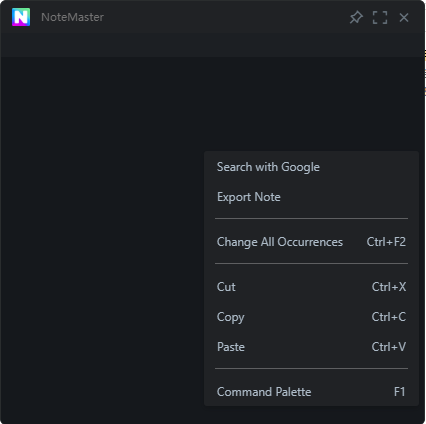Dismiss menu by clicking the empty editor area

click(100, 233)
